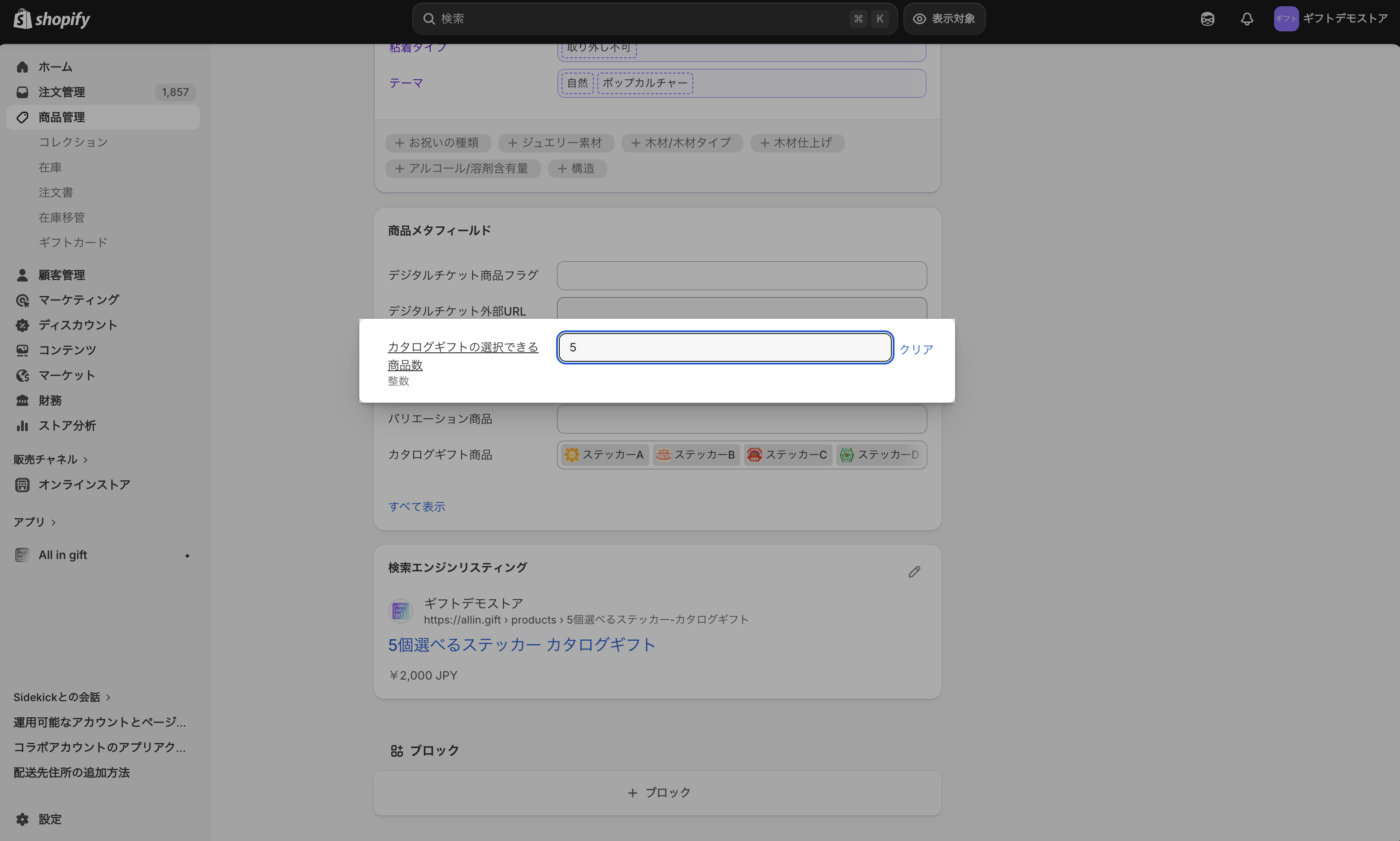Toggle the 表示対象 eye button
This screenshot has height=841, width=1400.
pyautogui.click(x=944, y=19)
